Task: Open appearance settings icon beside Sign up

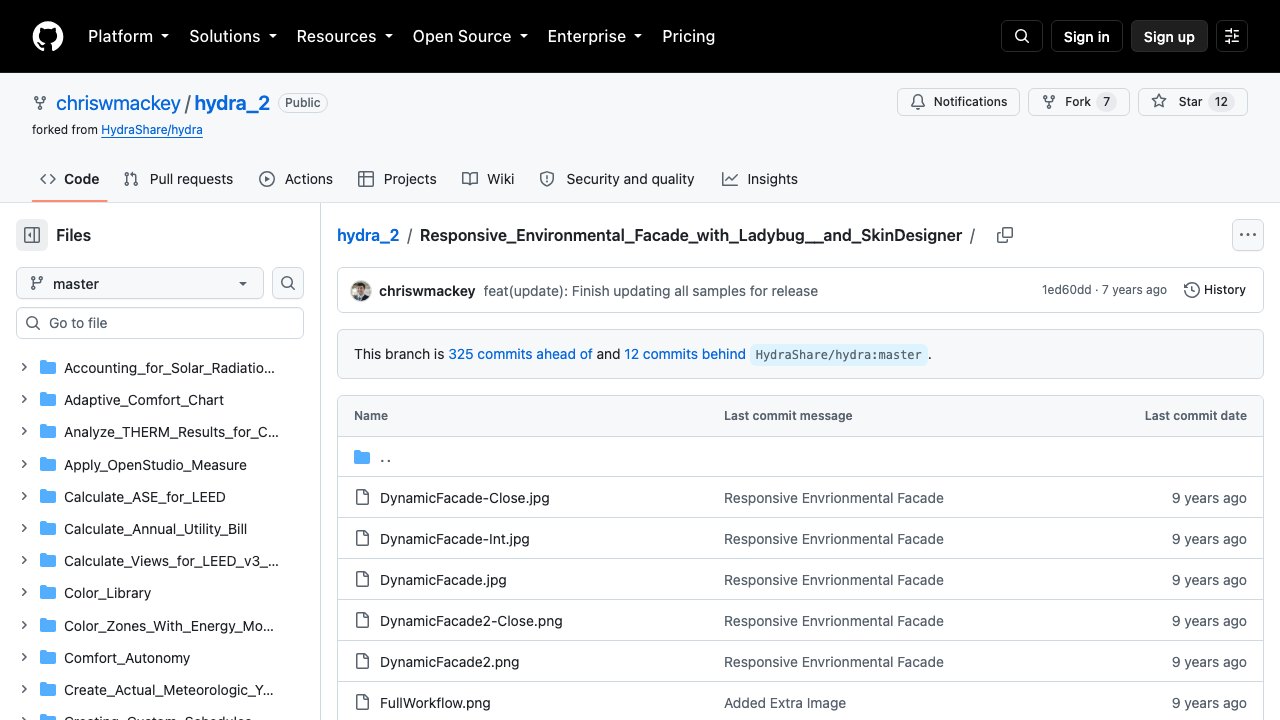Action: 1232,36
